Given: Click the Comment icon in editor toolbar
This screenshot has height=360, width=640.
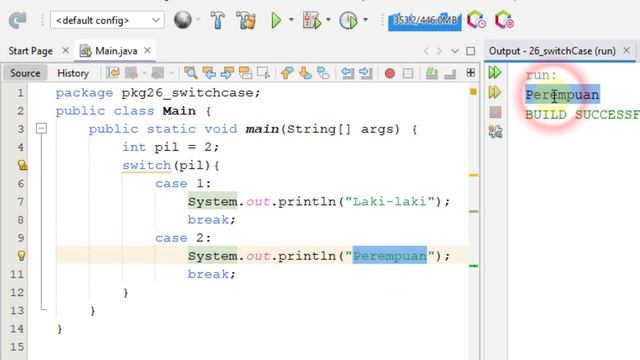Looking at the screenshot, I should pyautogui.click(x=431, y=73).
